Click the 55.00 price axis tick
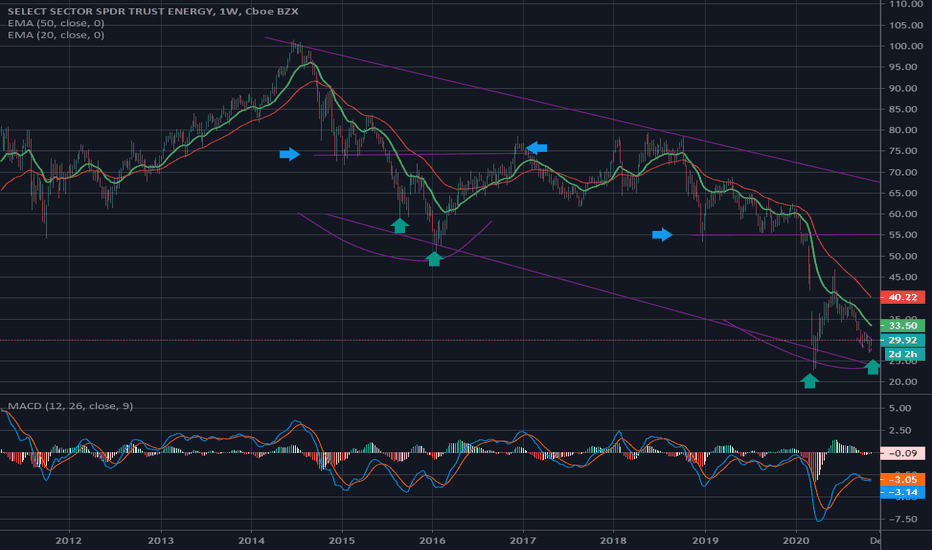The image size is (932, 550). click(x=905, y=235)
